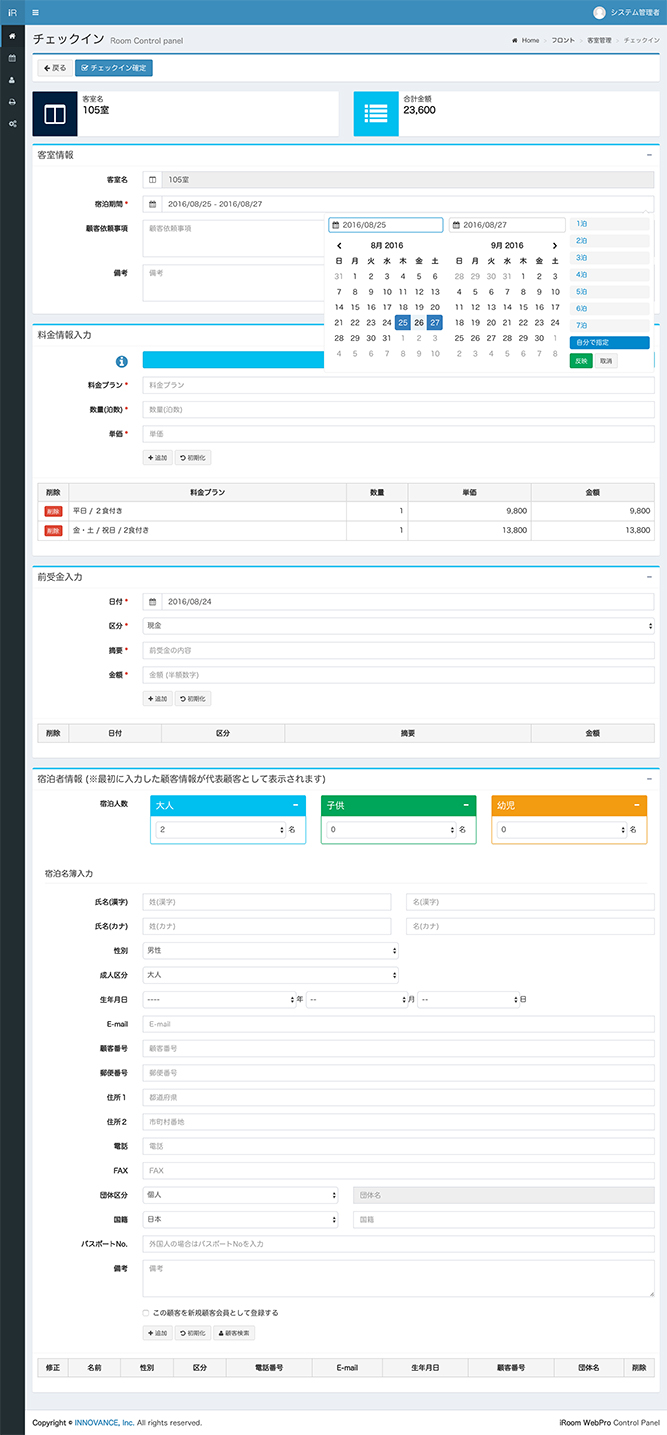Open the 国籍 日本 dropdown
The height and width of the screenshot is (1435, 667).
tap(241, 1219)
